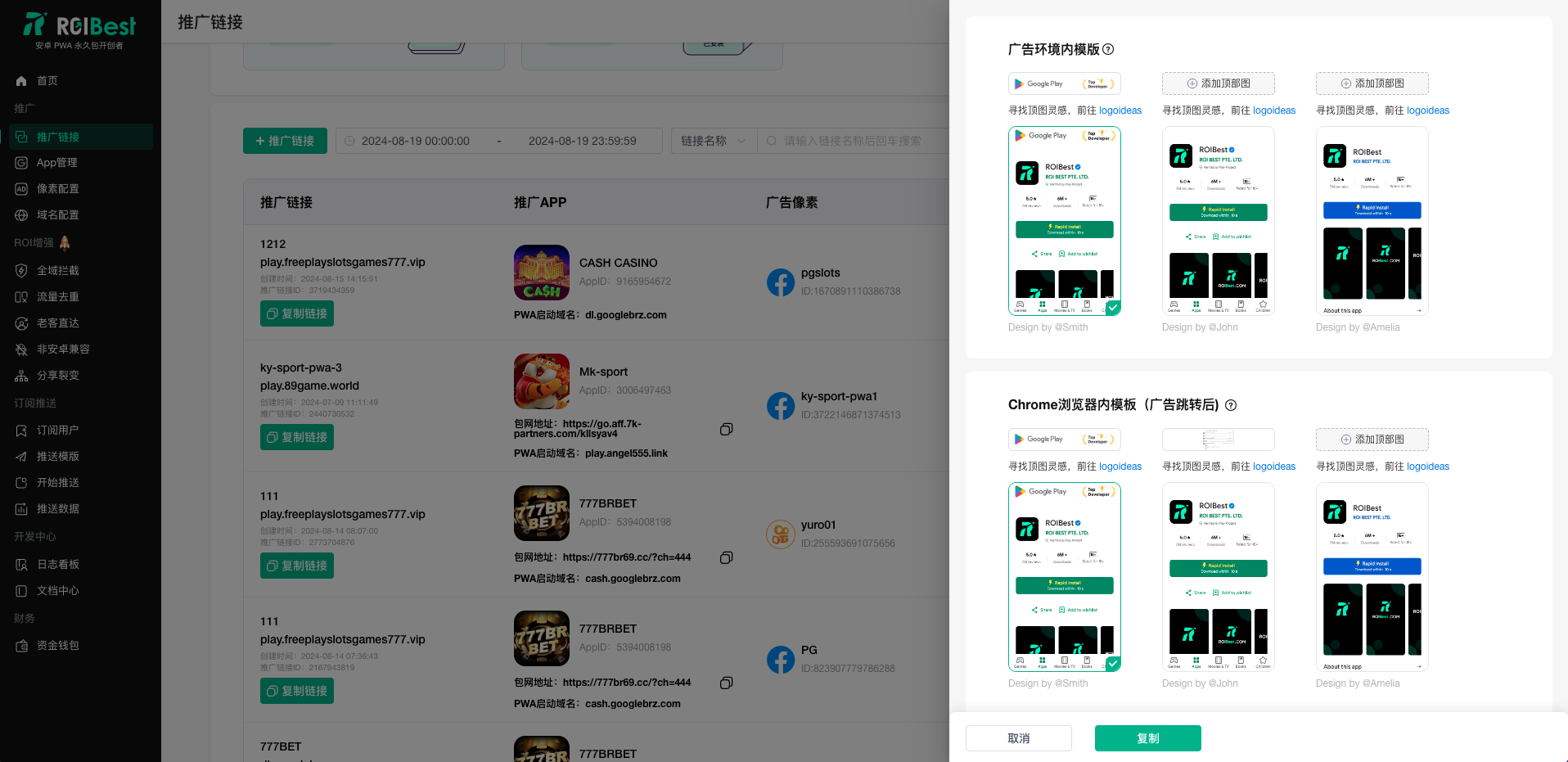Click Google Play top image above Smith's ad template
Image resolution: width=1568 pixels, height=762 pixels.
(1065, 83)
